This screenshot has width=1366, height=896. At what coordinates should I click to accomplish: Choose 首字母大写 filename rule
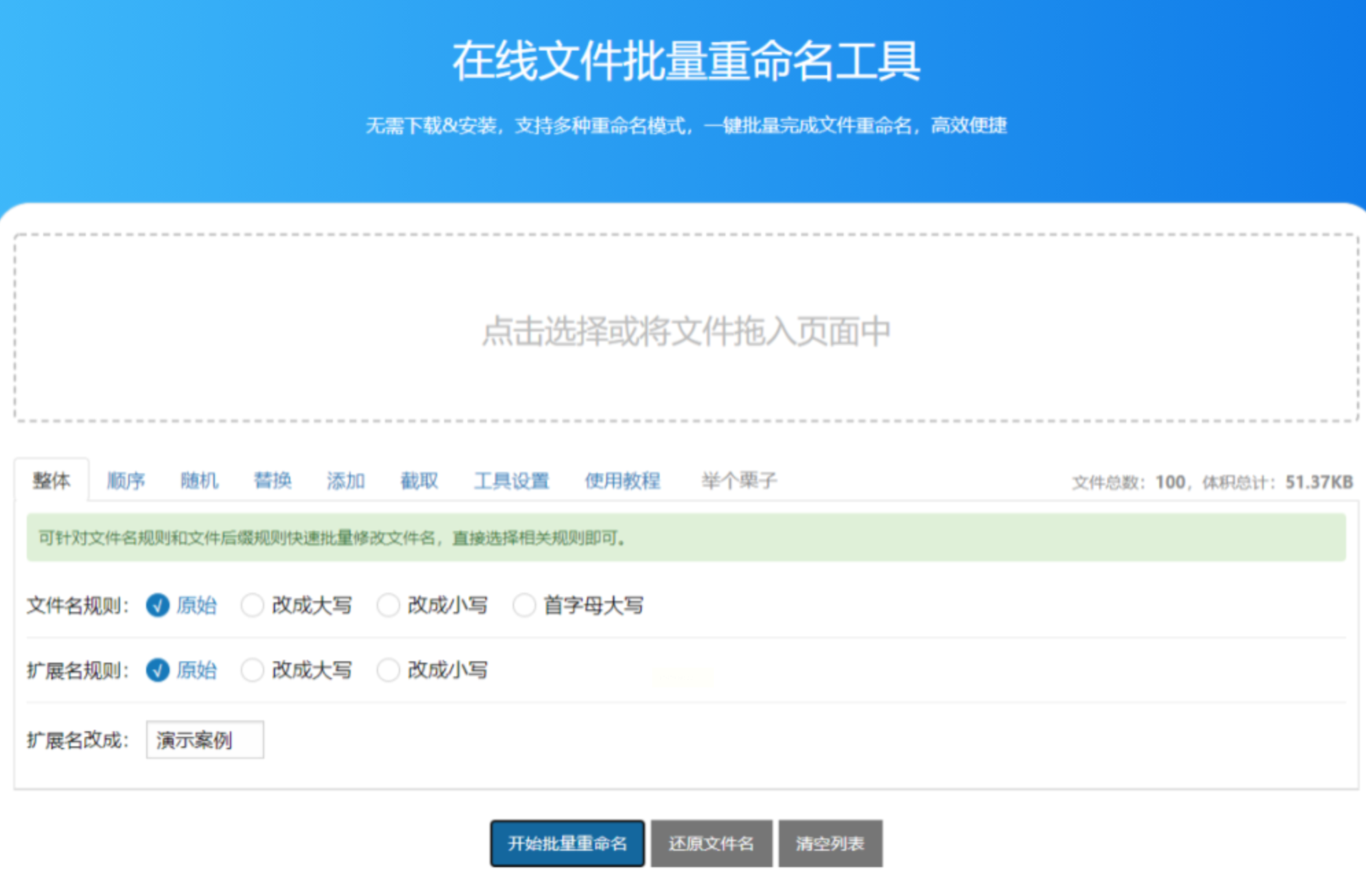(x=524, y=606)
